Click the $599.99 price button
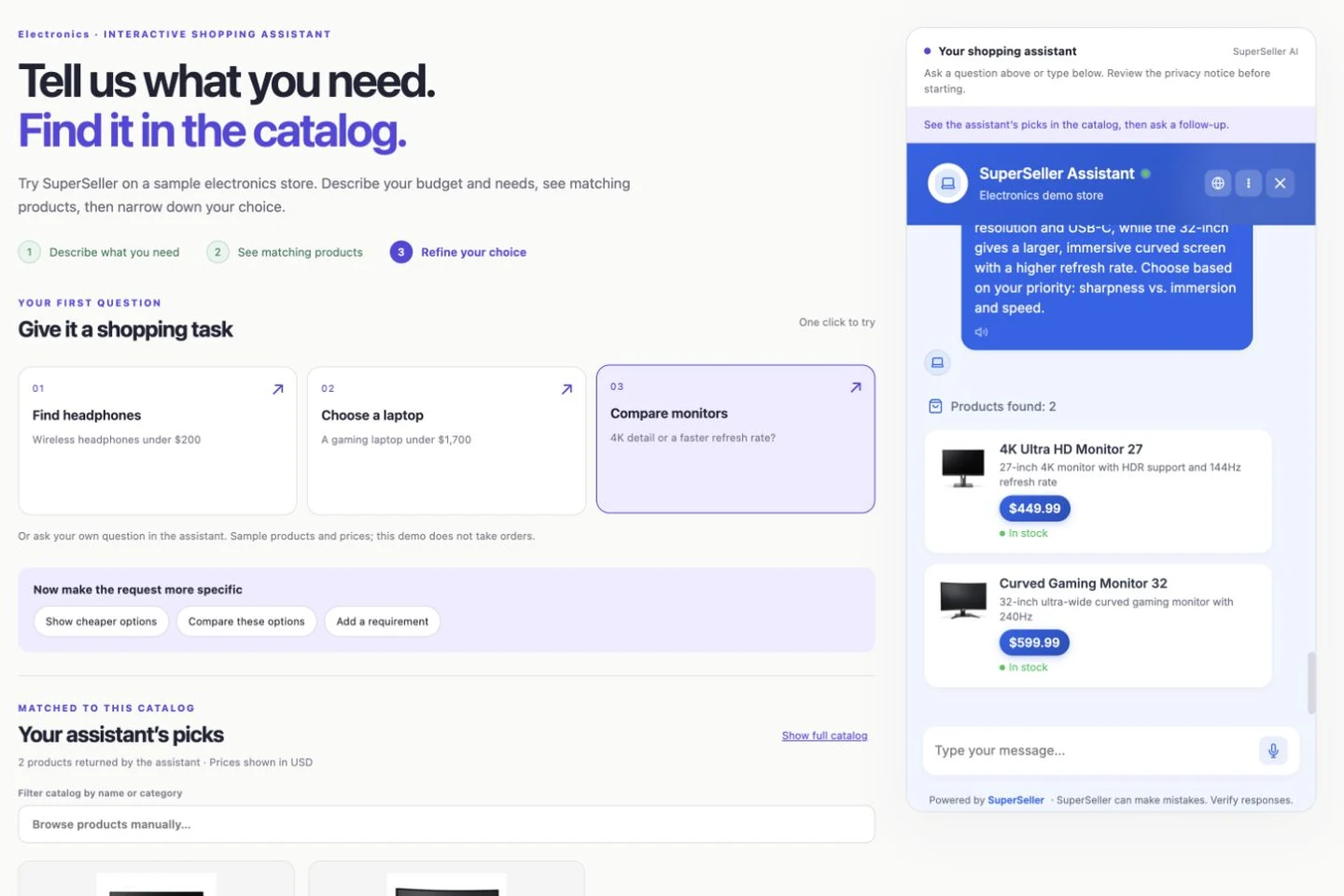 tap(1034, 643)
